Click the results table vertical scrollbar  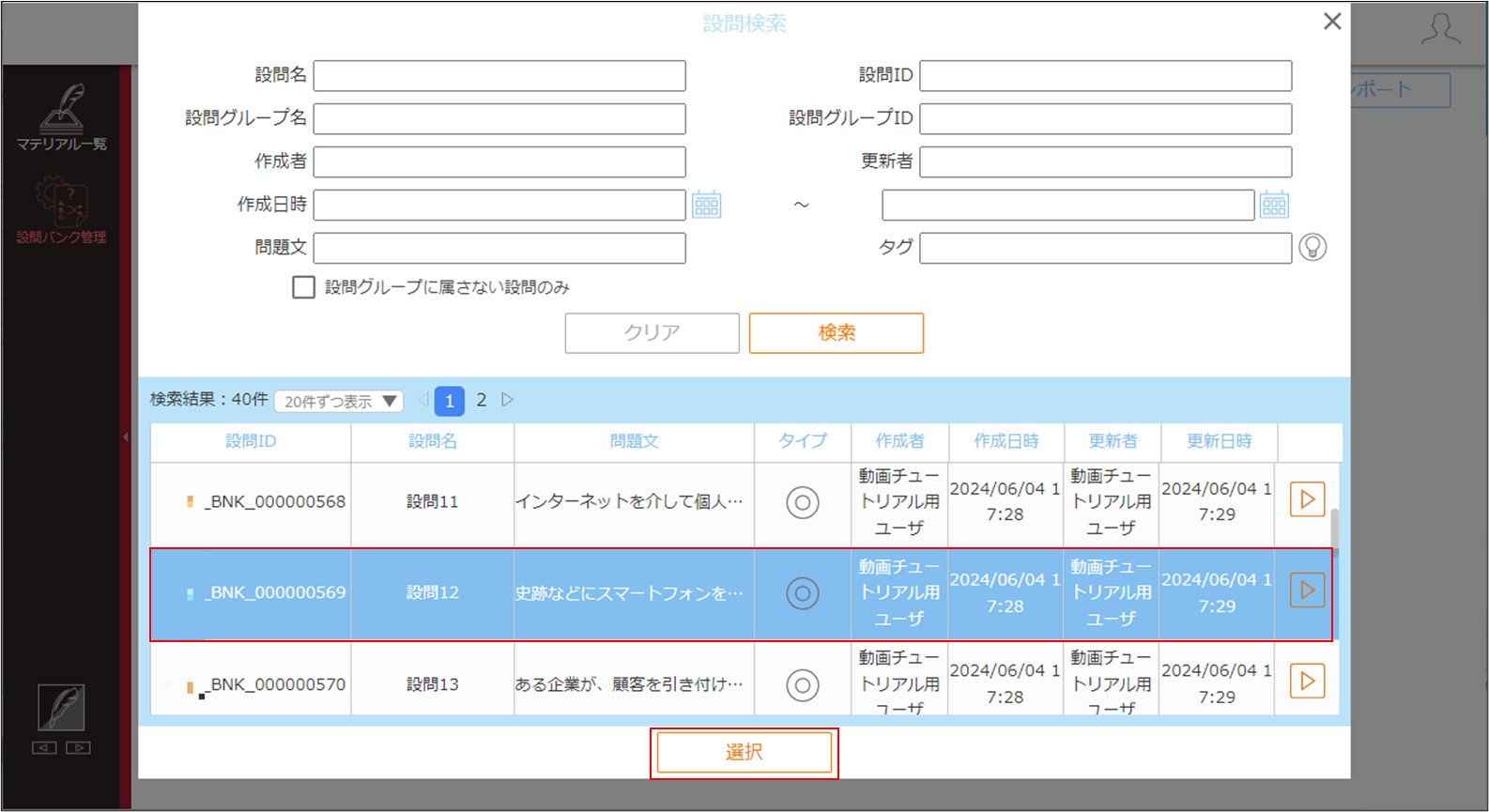coord(1335,533)
